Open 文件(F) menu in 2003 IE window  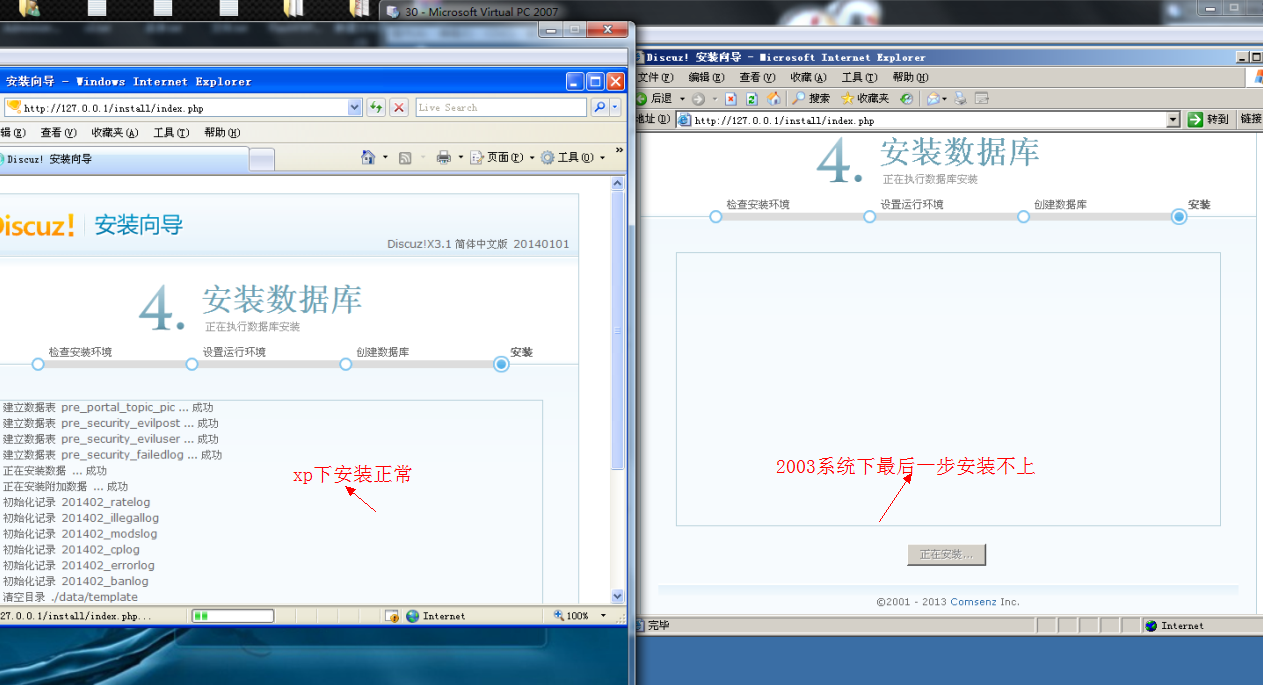(x=656, y=77)
